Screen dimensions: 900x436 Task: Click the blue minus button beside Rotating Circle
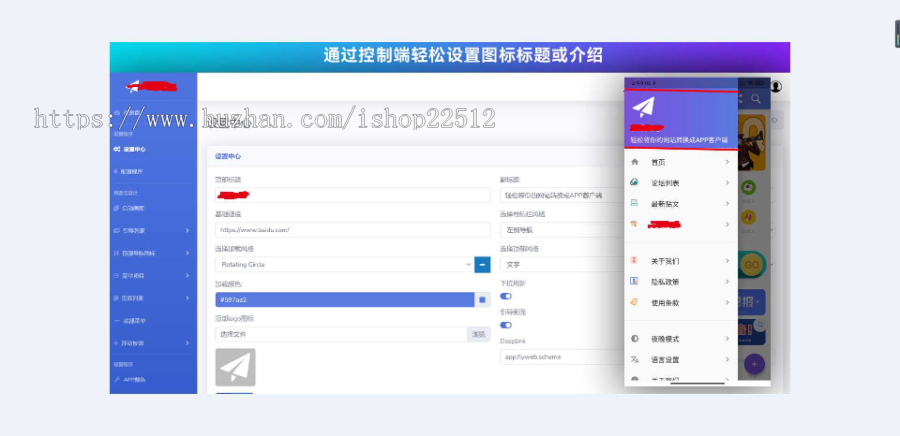[x=482, y=264]
